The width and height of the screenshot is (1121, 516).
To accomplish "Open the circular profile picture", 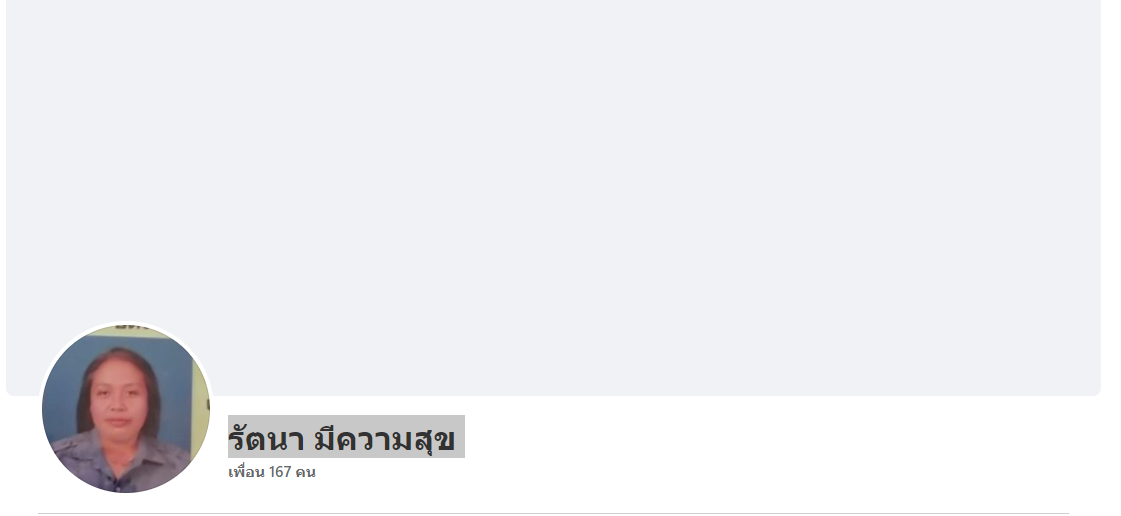I will tap(126, 408).
